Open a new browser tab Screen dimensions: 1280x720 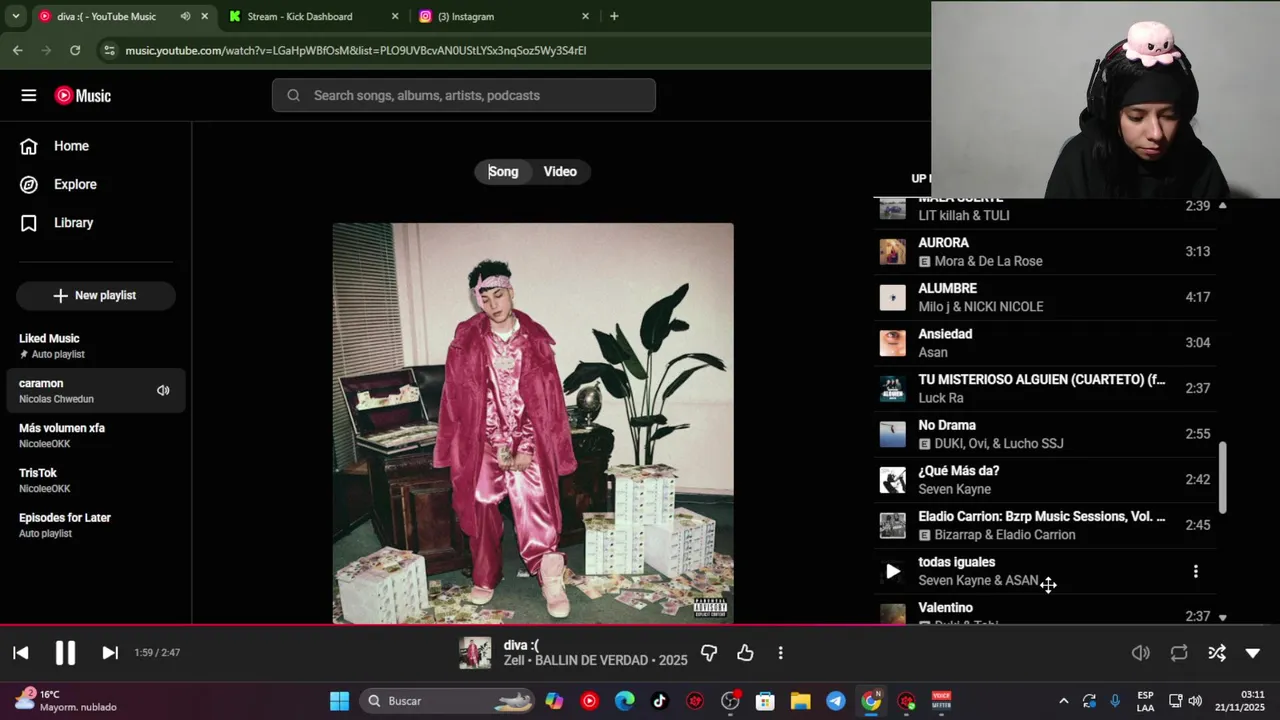pyautogui.click(x=614, y=16)
